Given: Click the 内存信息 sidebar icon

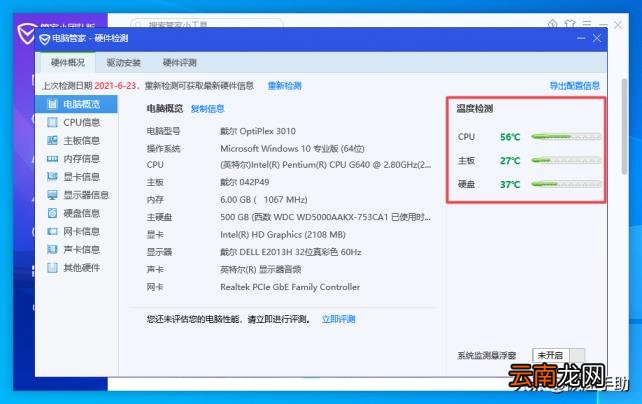Looking at the screenshot, I should point(52,159).
